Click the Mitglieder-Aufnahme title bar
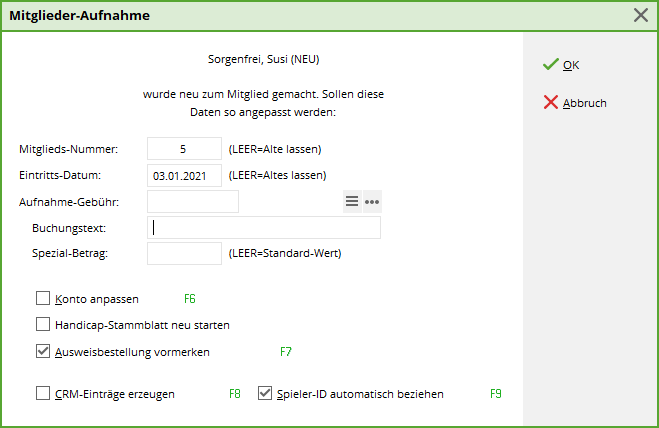This screenshot has height=428, width=659. (x=300, y=15)
